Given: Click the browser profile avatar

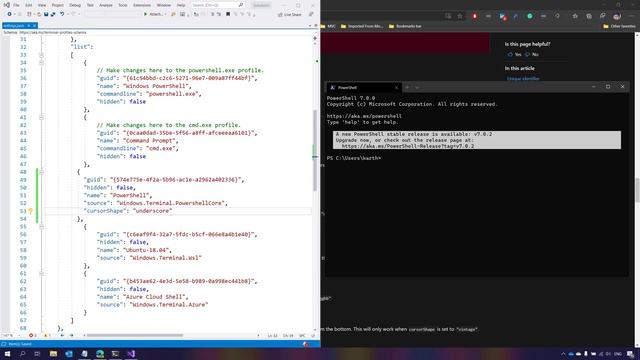Looking at the screenshot, I should point(617,16).
